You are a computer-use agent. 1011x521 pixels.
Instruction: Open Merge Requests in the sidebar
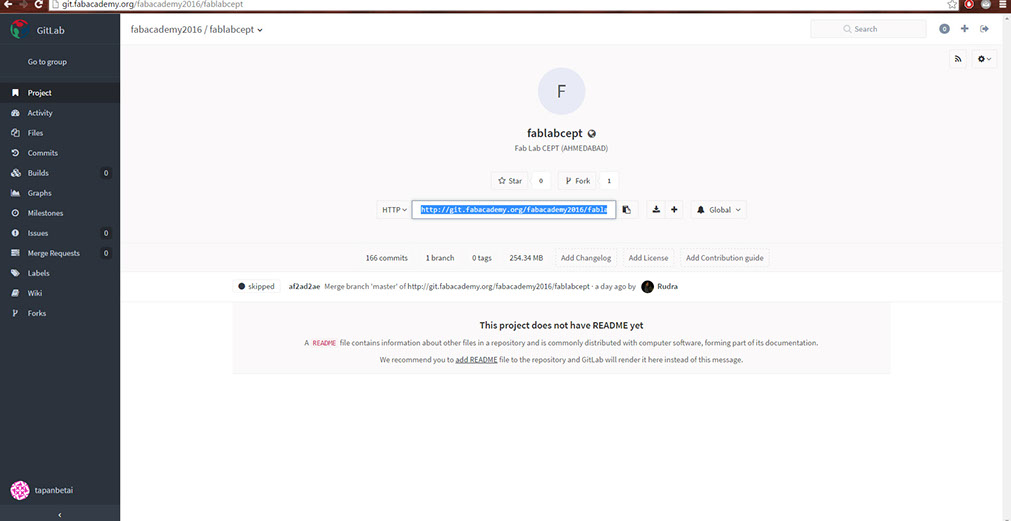click(x=60, y=253)
